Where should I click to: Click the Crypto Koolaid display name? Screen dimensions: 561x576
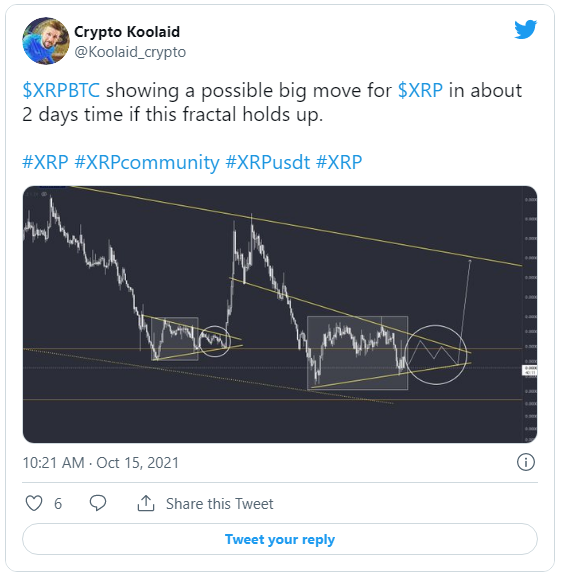pyautogui.click(x=127, y=32)
